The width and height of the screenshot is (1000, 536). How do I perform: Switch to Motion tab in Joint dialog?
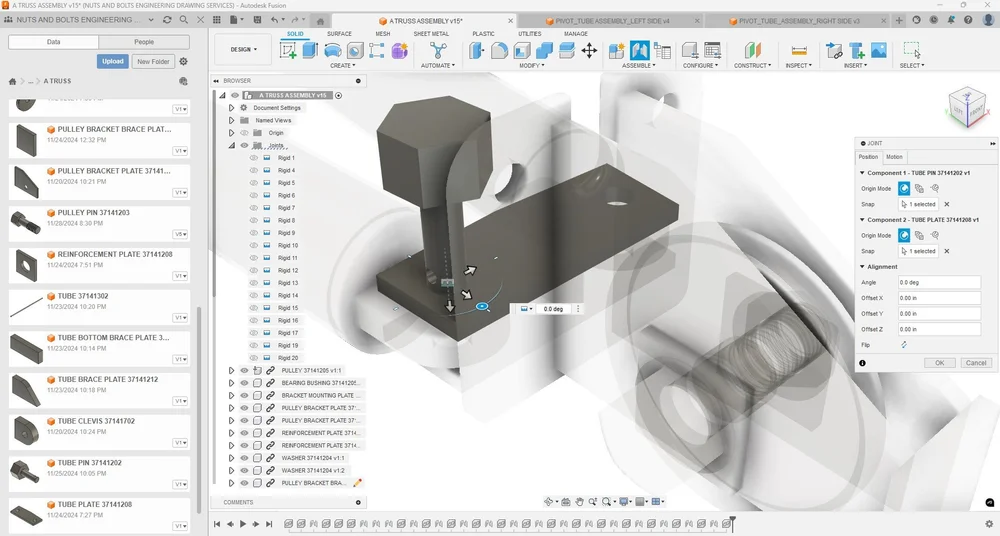pyautogui.click(x=894, y=157)
